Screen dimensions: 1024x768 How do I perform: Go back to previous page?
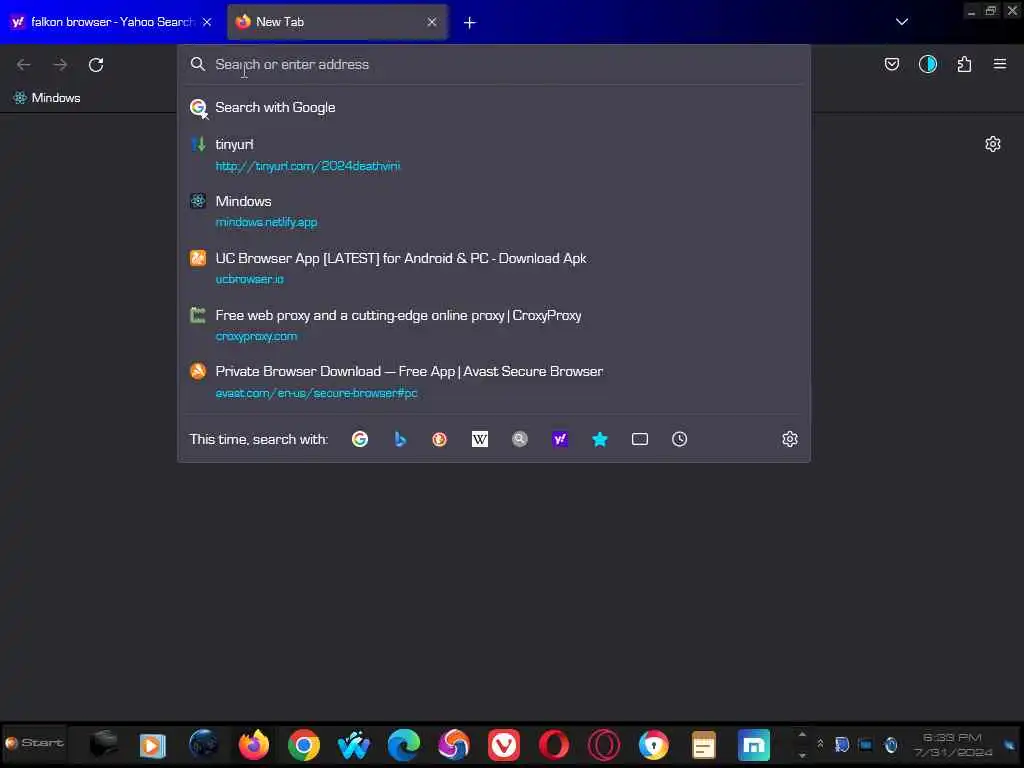[x=24, y=65]
